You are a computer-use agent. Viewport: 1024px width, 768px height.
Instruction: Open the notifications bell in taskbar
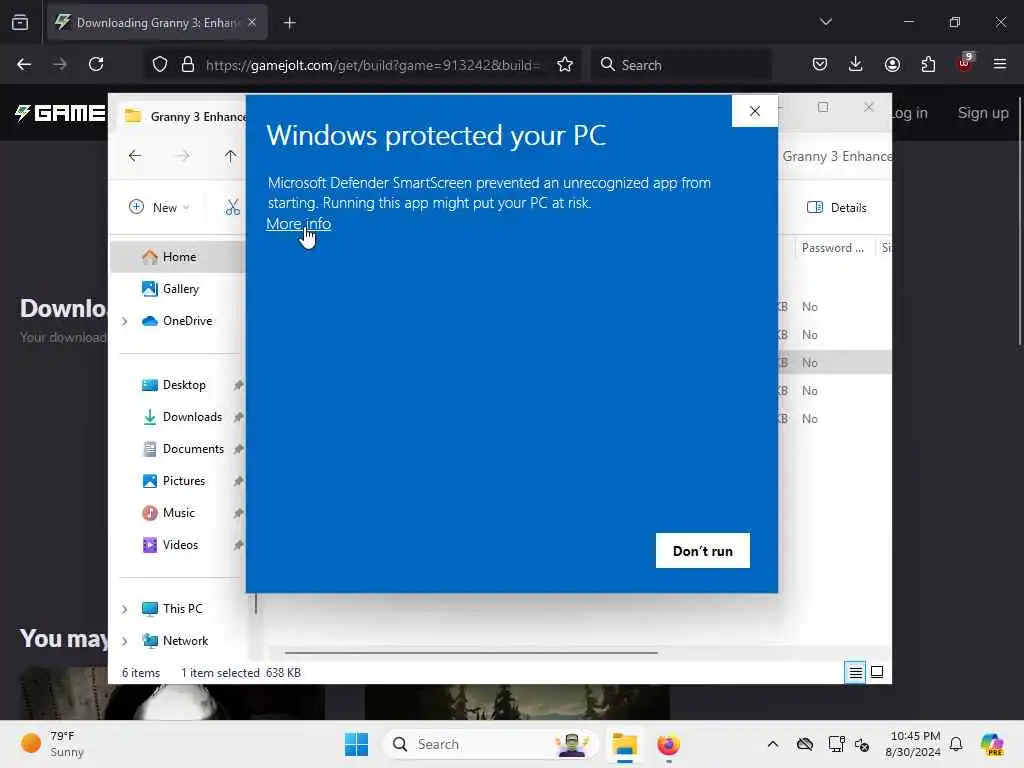(x=956, y=744)
